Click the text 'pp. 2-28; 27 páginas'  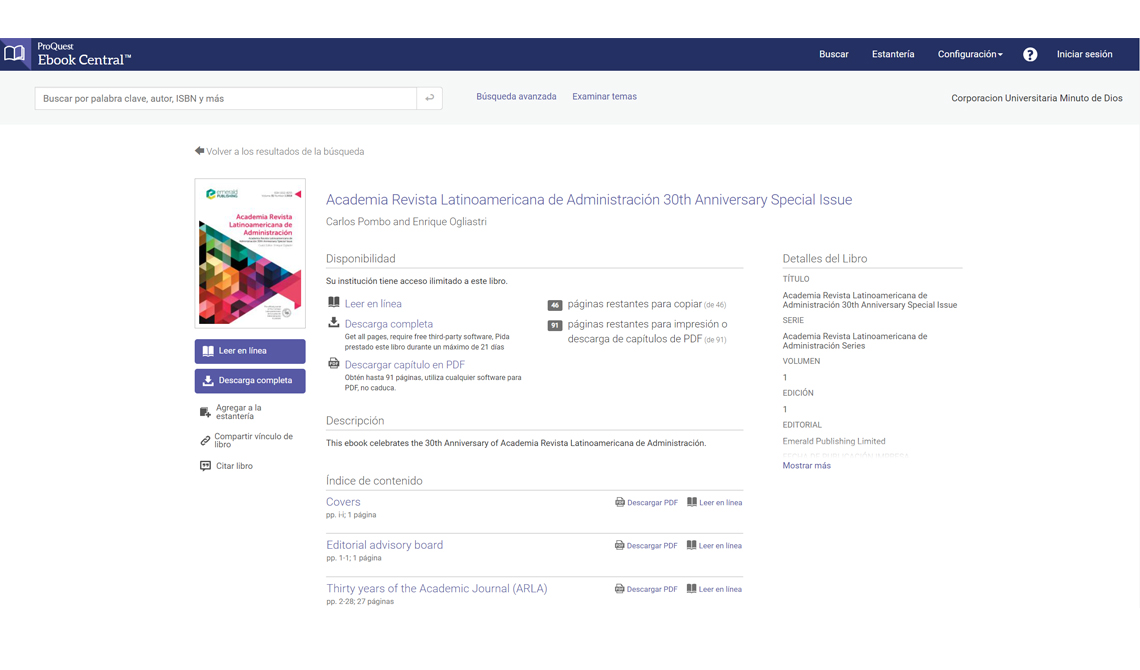360,602
